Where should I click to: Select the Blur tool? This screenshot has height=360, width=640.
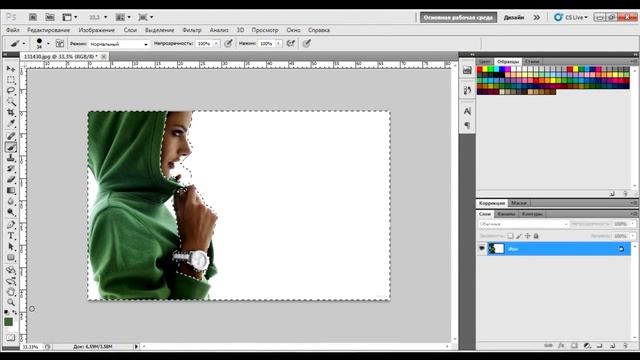[11, 202]
